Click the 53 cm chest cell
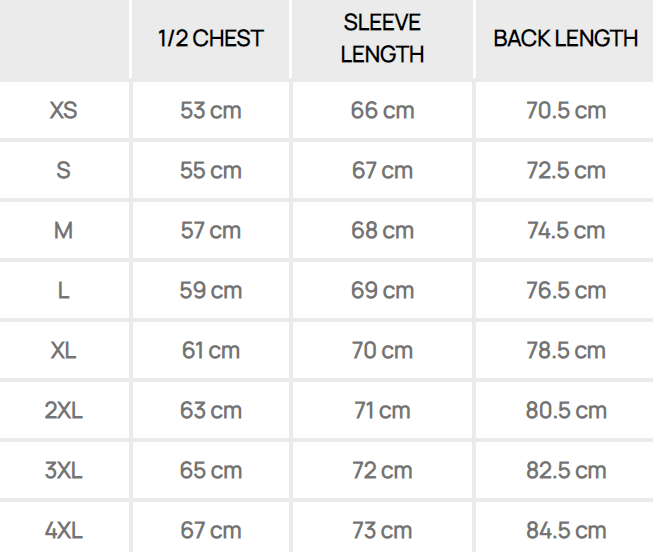This screenshot has width=653, height=552. [x=211, y=110]
